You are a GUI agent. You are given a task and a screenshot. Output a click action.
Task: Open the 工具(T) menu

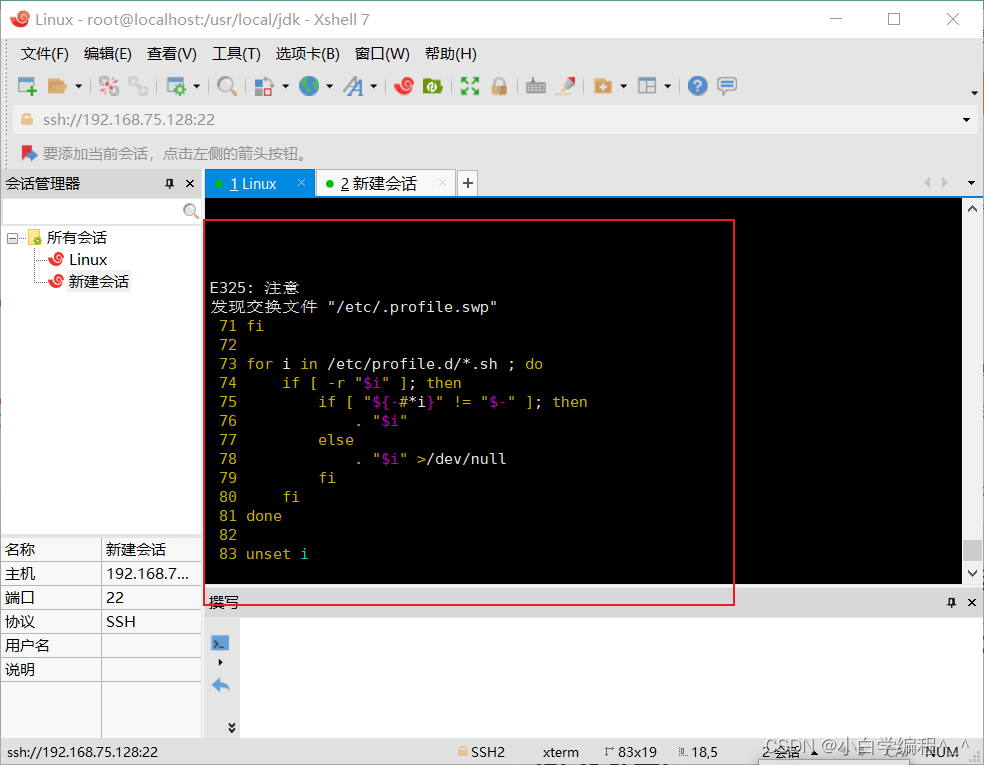click(x=237, y=54)
